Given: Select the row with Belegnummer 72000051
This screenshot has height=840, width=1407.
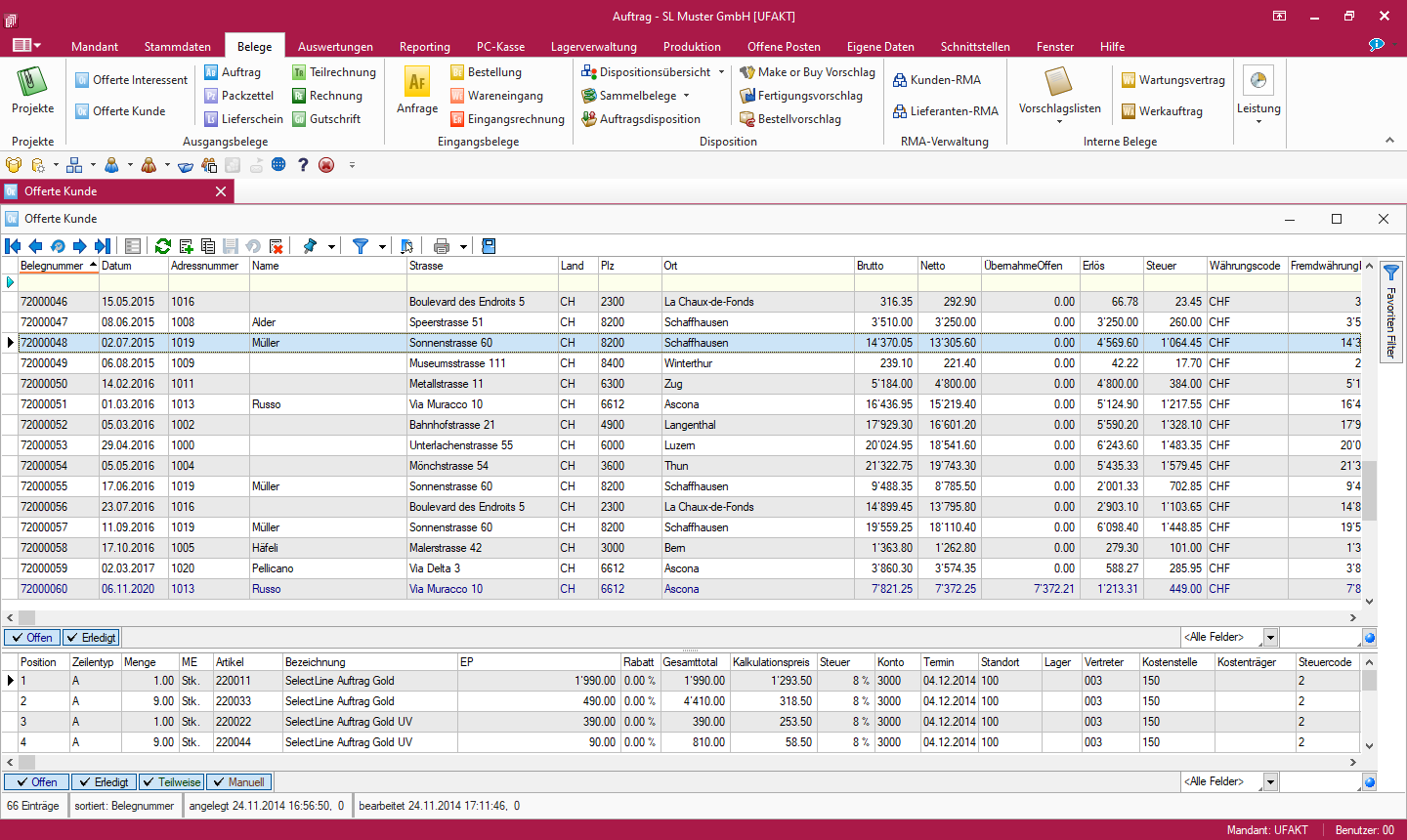Looking at the screenshot, I should pos(689,404).
